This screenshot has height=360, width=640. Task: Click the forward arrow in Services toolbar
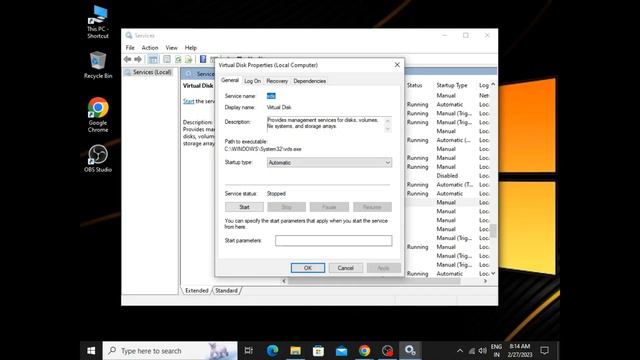tap(138, 60)
